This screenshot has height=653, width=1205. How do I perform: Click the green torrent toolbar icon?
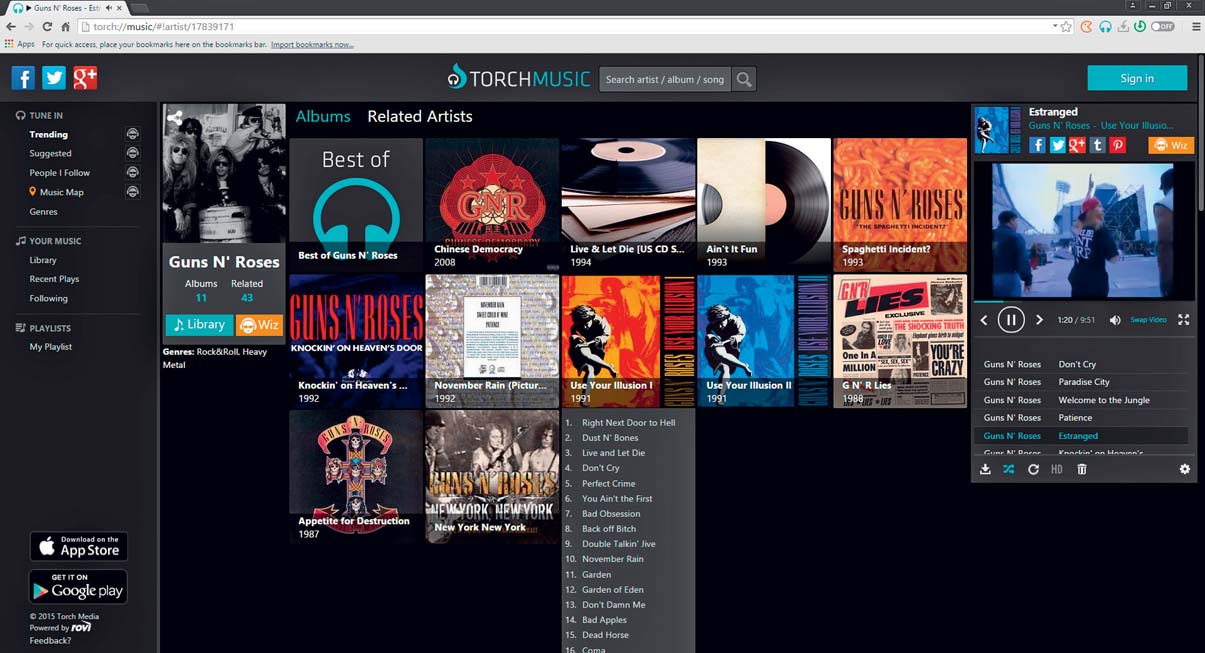click(x=1140, y=26)
